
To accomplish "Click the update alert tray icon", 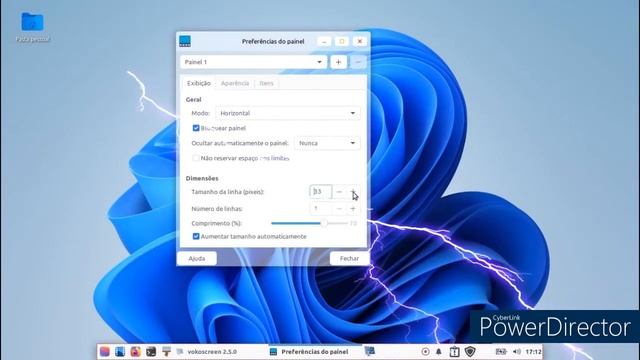I will (454, 351).
